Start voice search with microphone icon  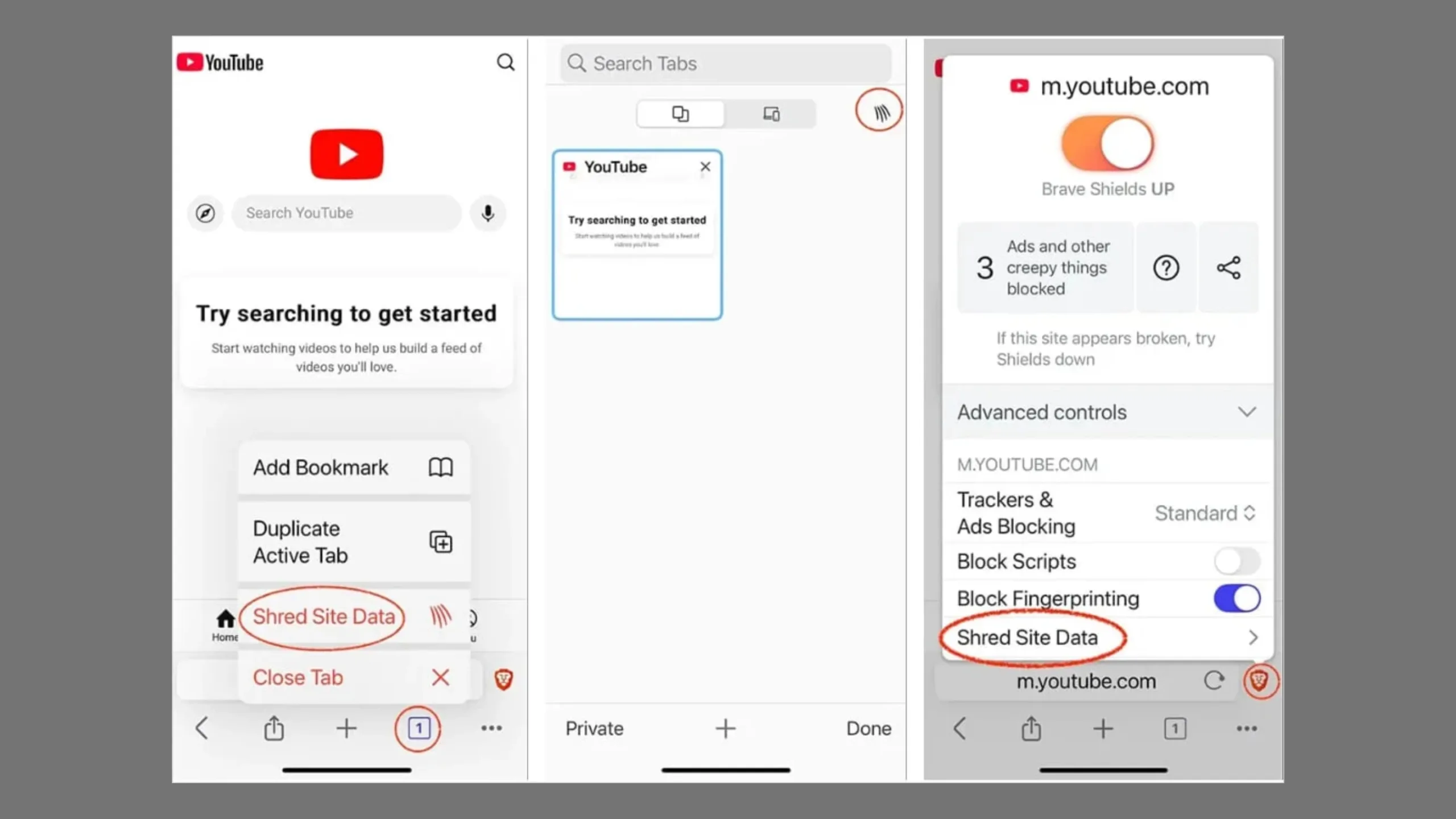click(487, 213)
